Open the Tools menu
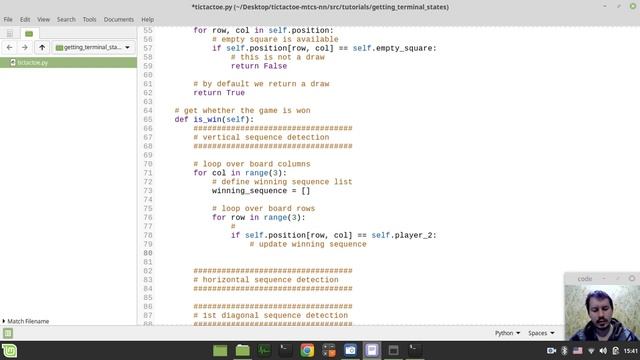This screenshot has height=360, width=640. pos(89,19)
